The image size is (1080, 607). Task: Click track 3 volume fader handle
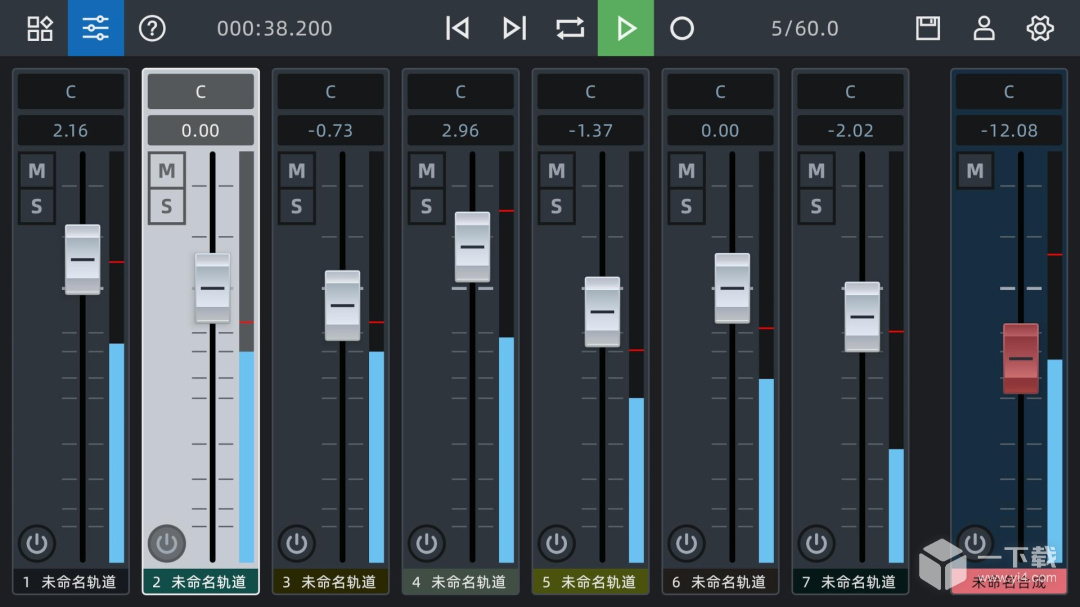click(x=342, y=305)
